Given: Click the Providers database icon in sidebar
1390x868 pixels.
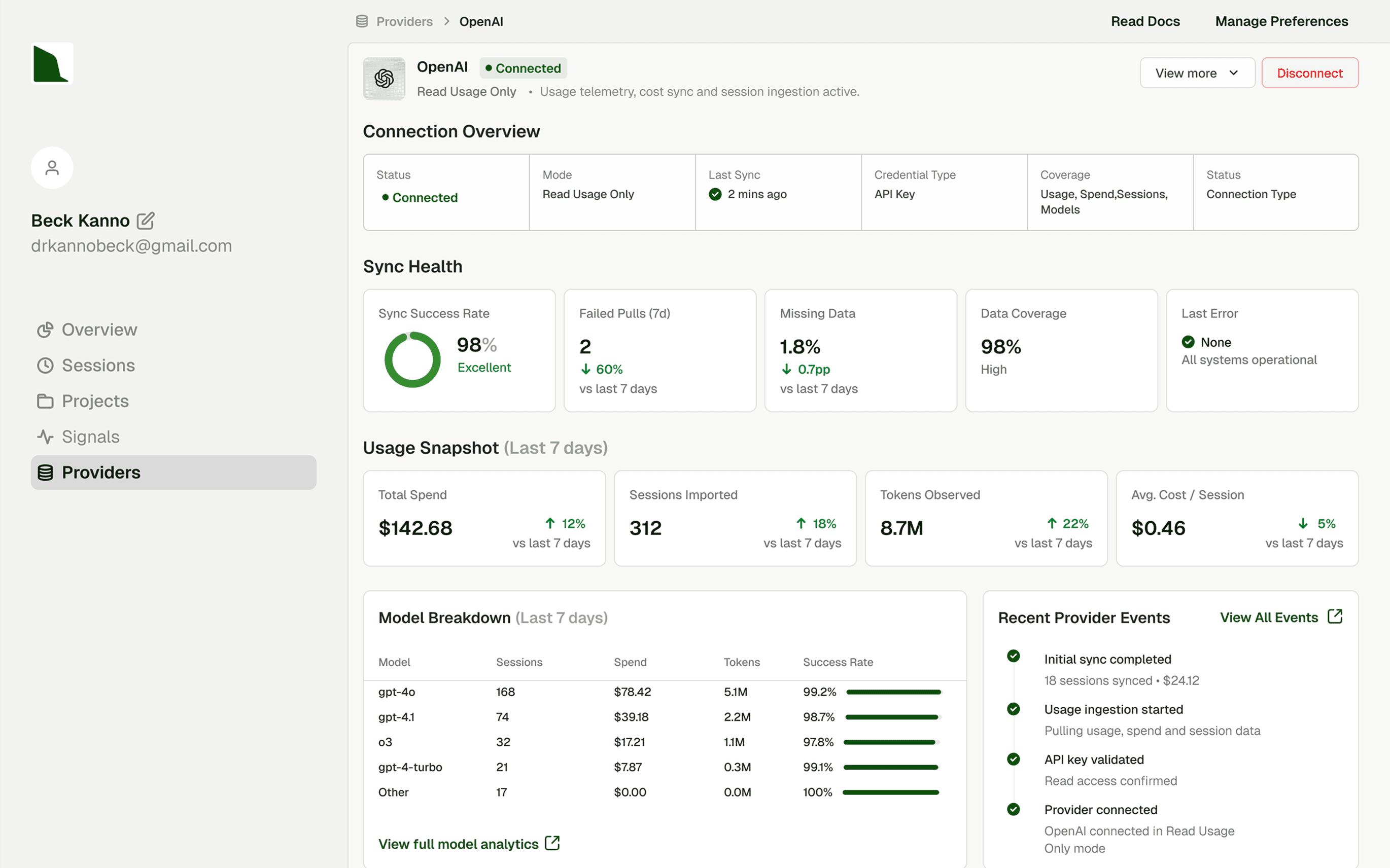Looking at the screenshot, I should pyautogui.click(x=45, y=473).
